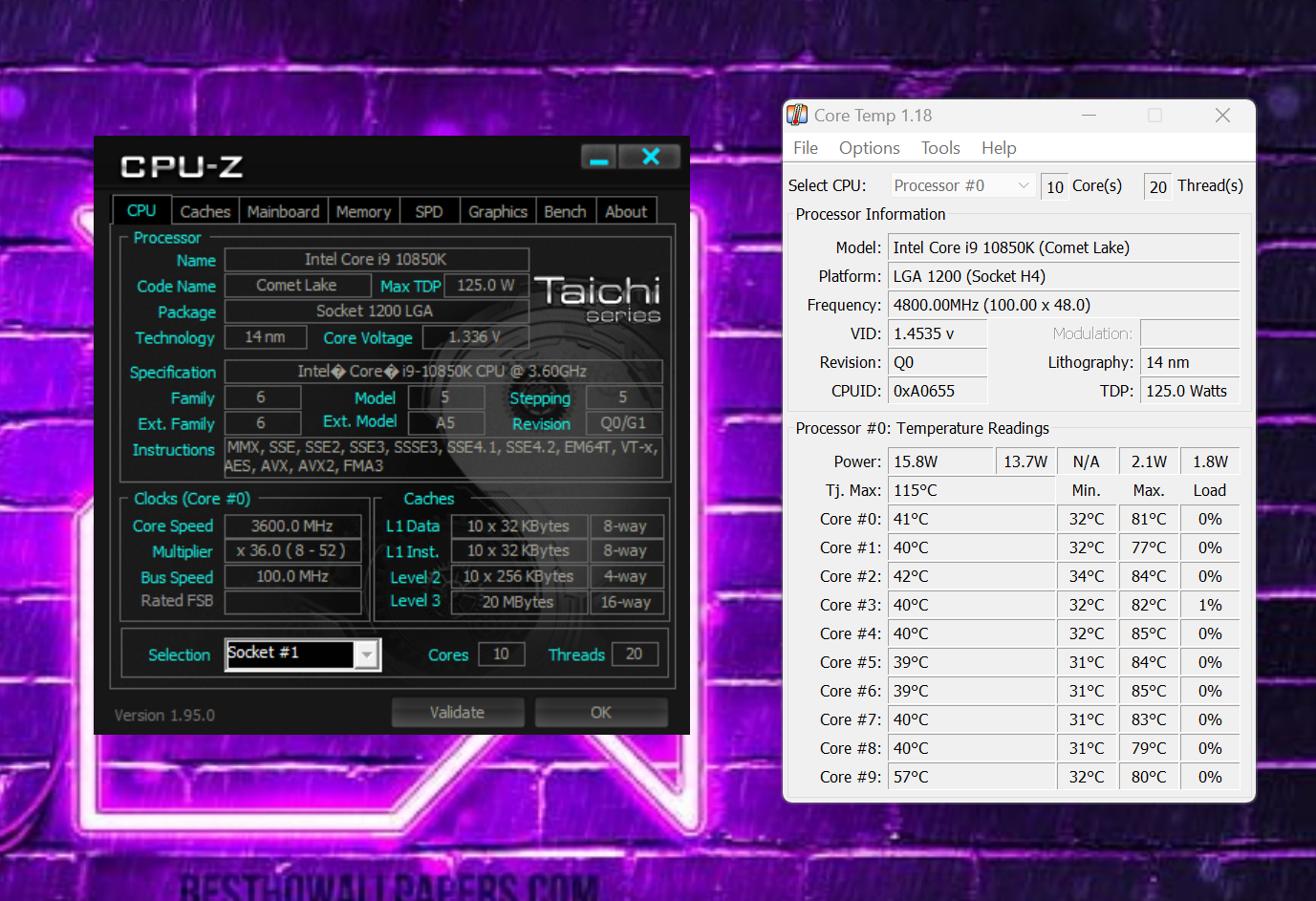Viewport: 1316px width, 901px height.
Task: Click the Multiplier value x 36.0 (8 - 52)
Action: (x=292, y=551)
